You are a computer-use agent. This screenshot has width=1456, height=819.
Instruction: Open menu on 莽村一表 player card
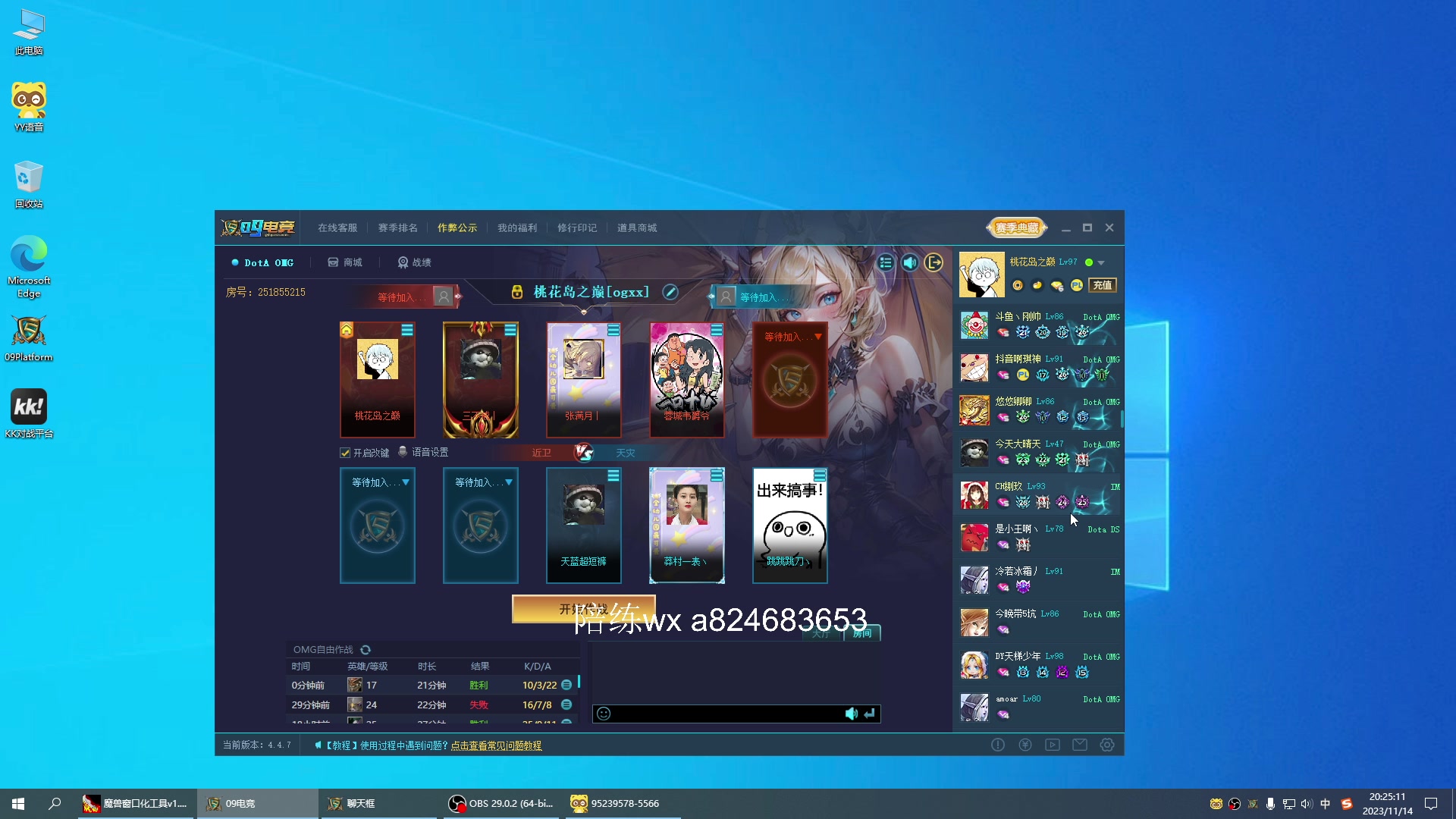click(717, 475)
